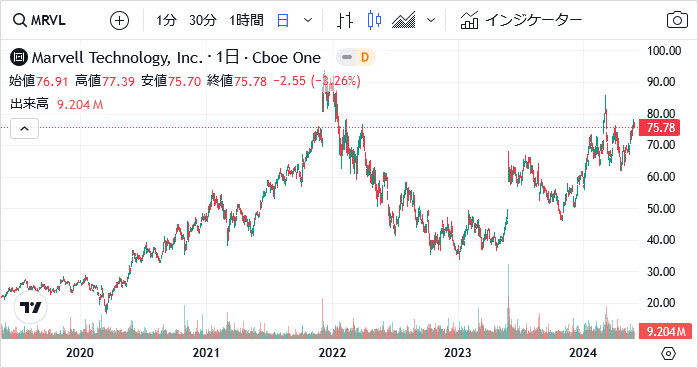Collapse the legend with the up chevron
This screenshot has width=698, height=368.
24,129
